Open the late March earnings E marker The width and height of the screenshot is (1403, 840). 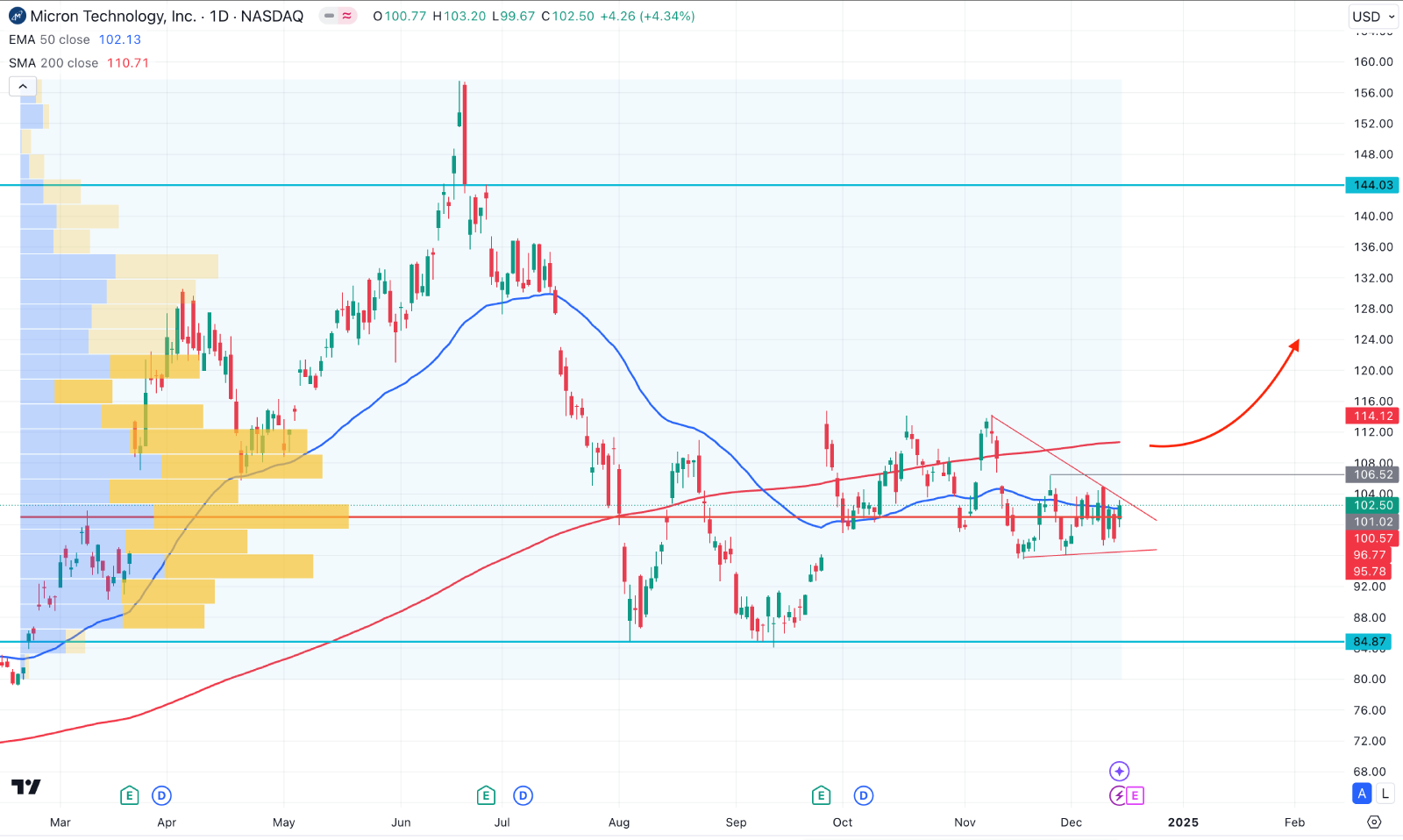(x=129, y=795)
